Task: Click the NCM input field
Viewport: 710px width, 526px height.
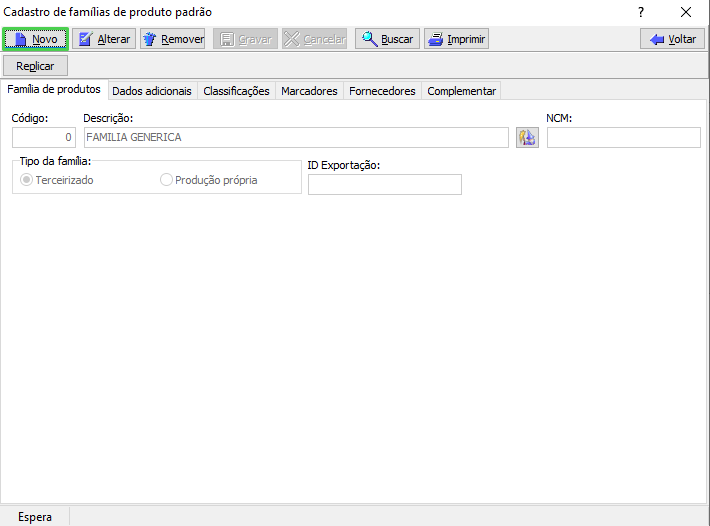Action: point(624,137)
